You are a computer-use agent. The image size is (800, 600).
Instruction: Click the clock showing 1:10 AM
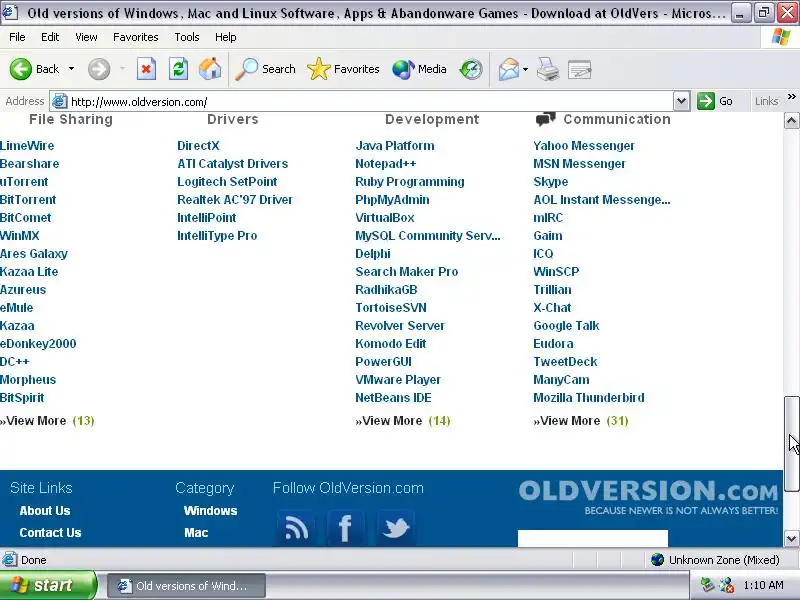(763, 585)
